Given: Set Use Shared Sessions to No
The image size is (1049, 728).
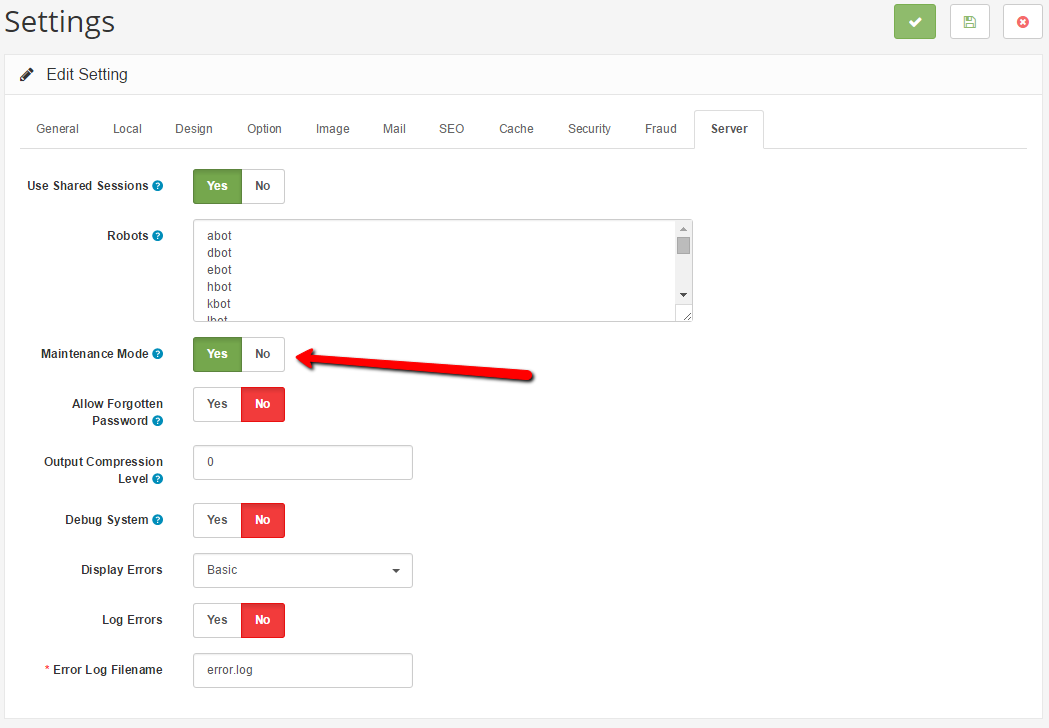Looking at the screenshot, I should pos(263,186).
